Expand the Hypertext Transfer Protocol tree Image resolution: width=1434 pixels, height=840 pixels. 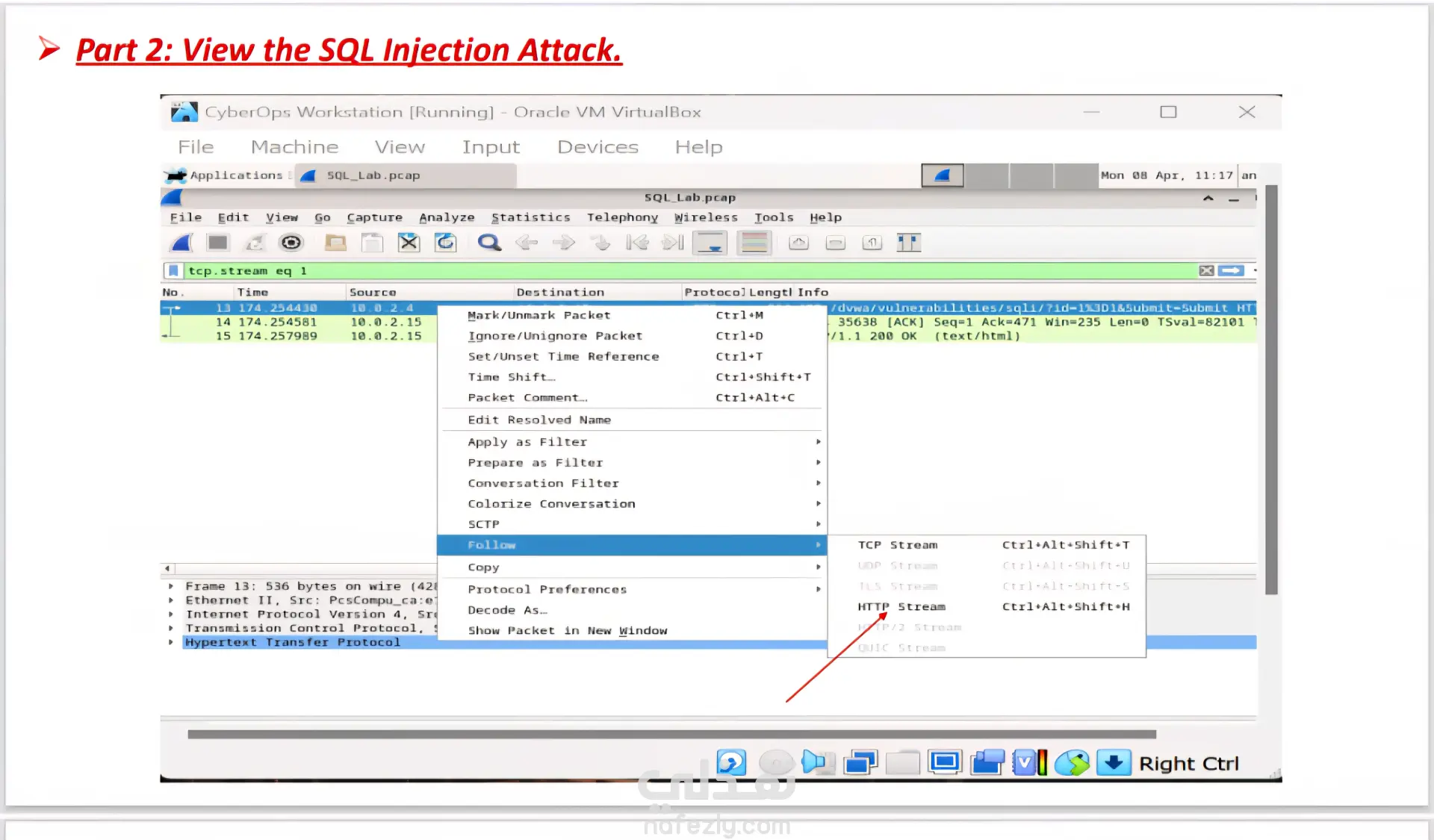coord(171,642)
